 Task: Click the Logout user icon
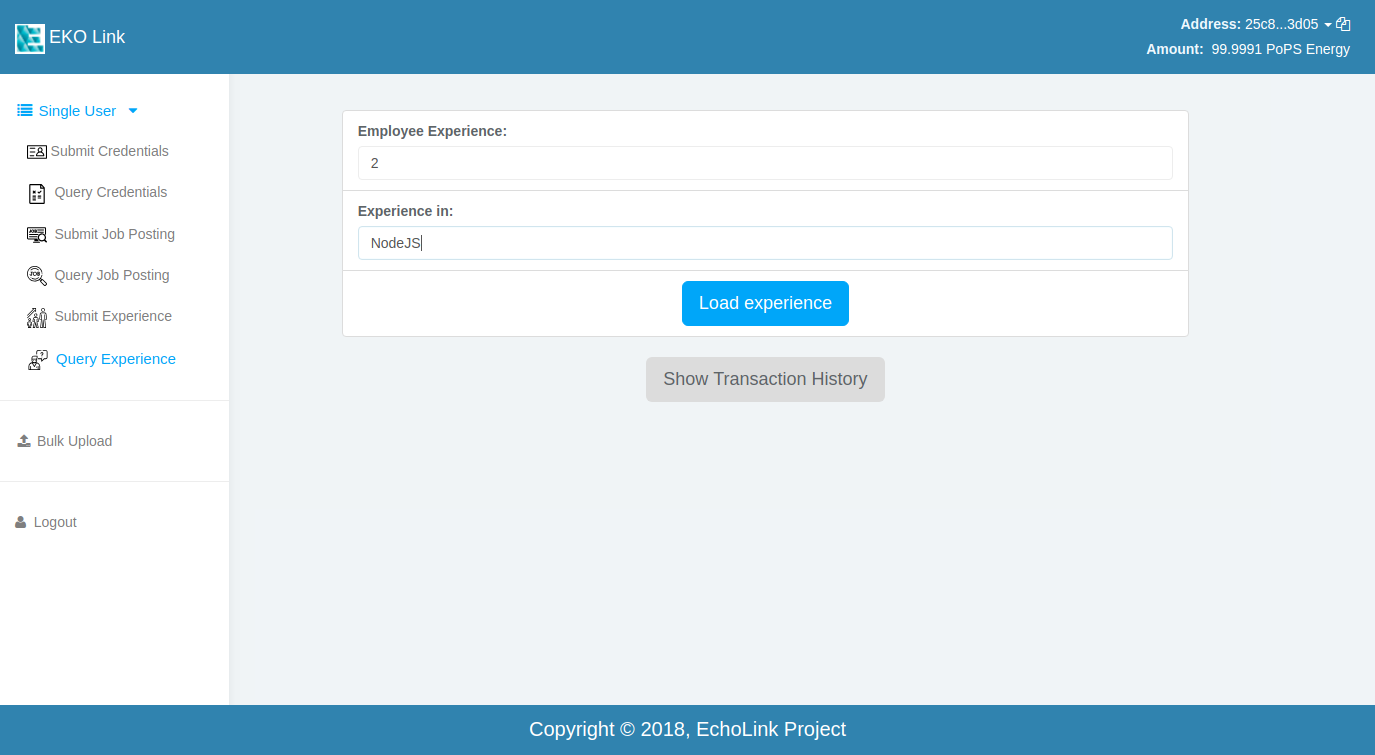21,522
